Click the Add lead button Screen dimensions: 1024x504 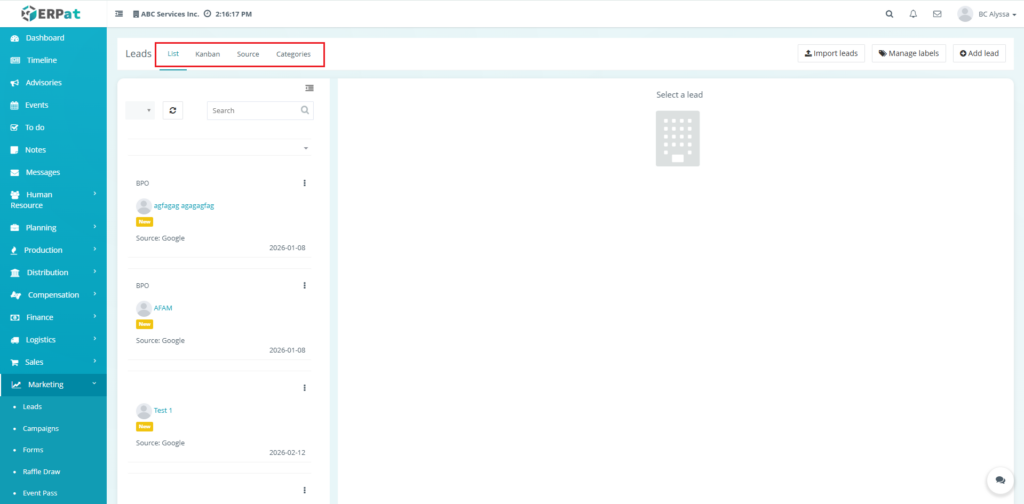tap(979, 54)
